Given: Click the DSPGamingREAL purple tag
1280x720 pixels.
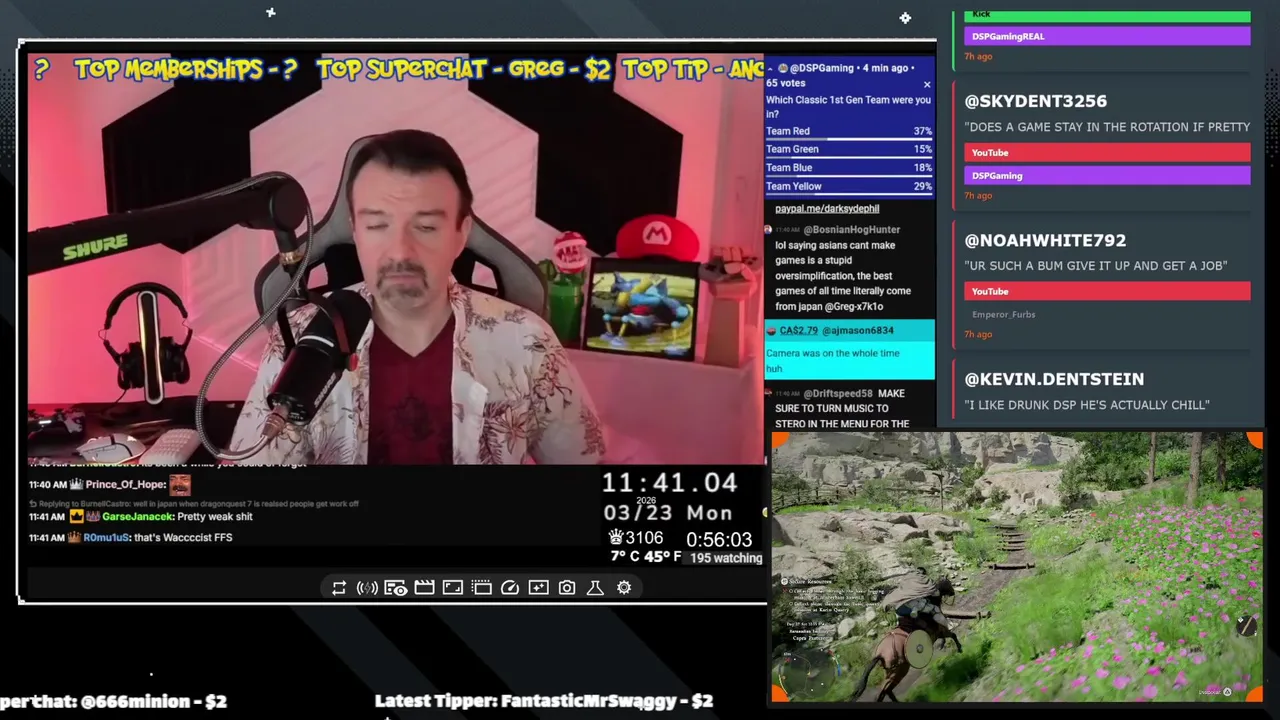Looking at the screenshot, I should point(1108,36).
